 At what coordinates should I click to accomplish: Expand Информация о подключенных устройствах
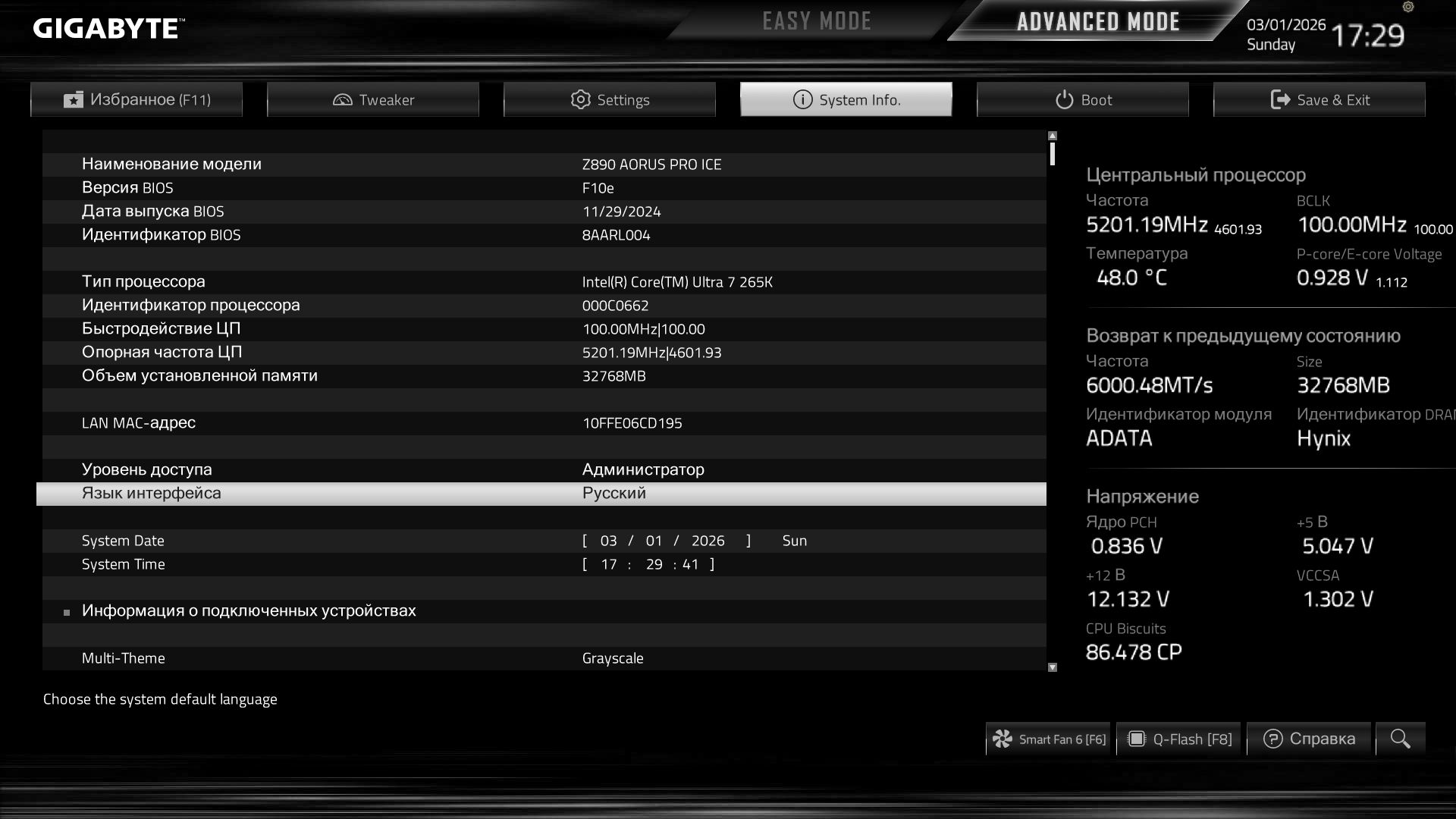click(x=249, y=610)
